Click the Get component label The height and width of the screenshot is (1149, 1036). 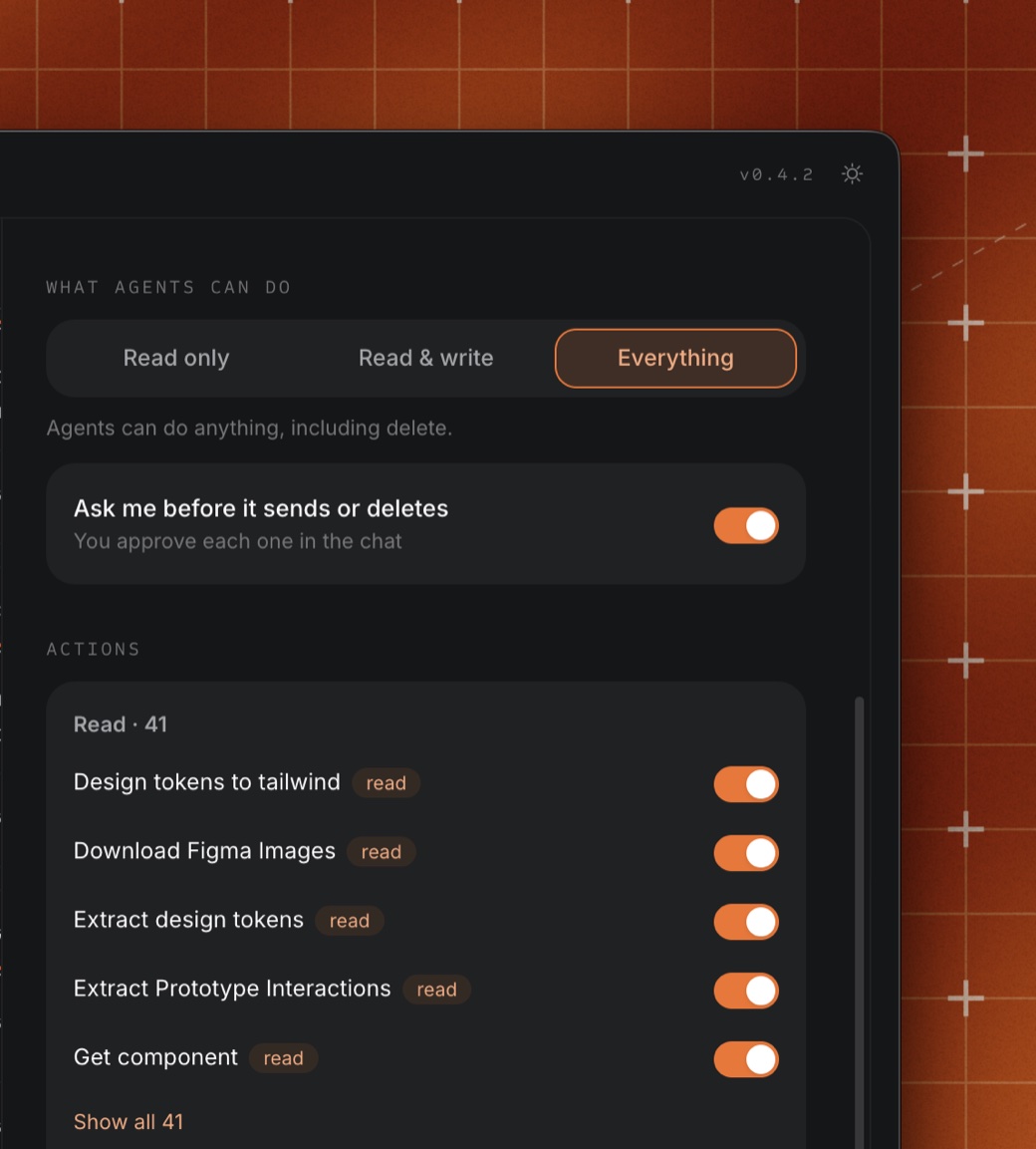coord(155,1057)
